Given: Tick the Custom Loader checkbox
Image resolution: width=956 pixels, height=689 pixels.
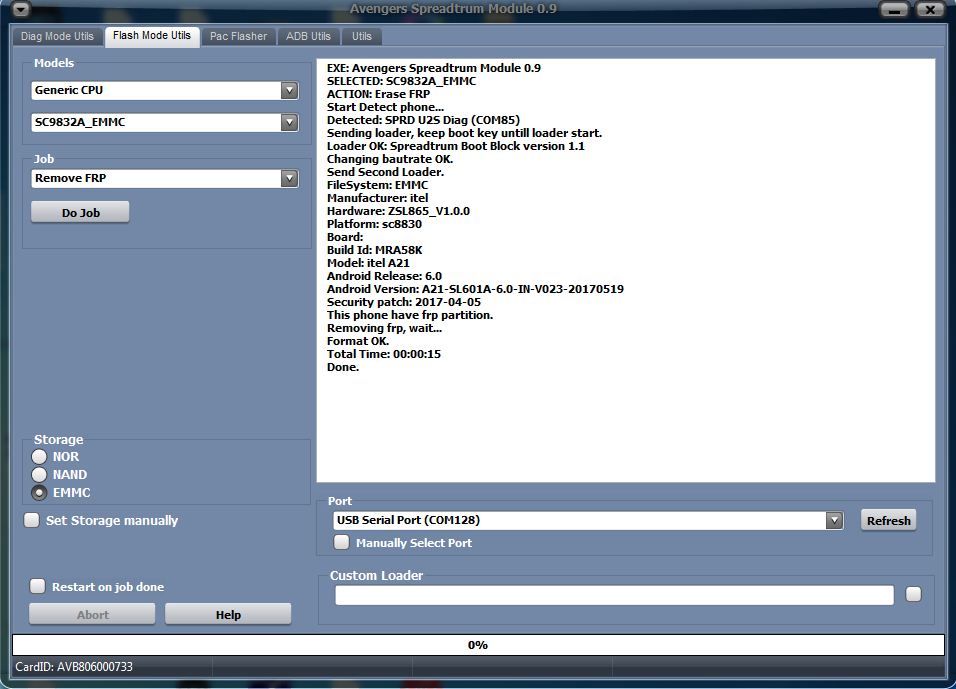Looking at the screenshot, I should (913, 594).
